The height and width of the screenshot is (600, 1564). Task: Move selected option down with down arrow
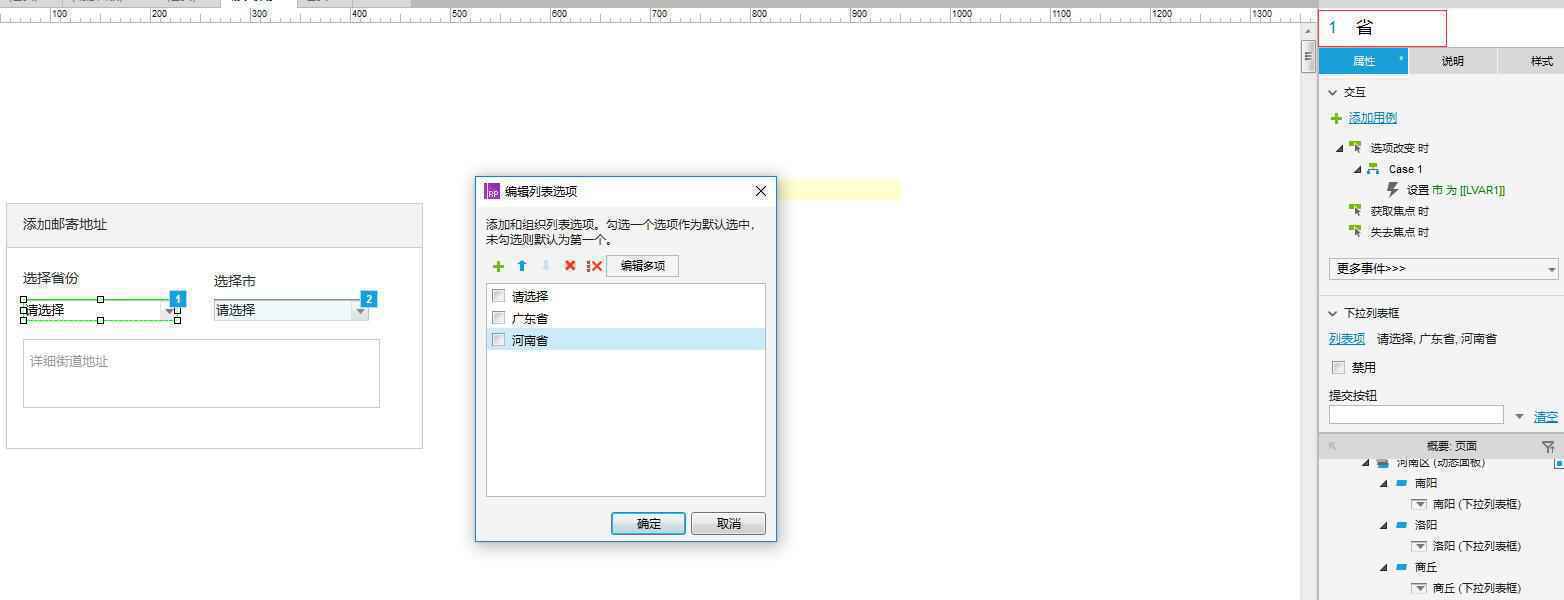click(546, 266)
